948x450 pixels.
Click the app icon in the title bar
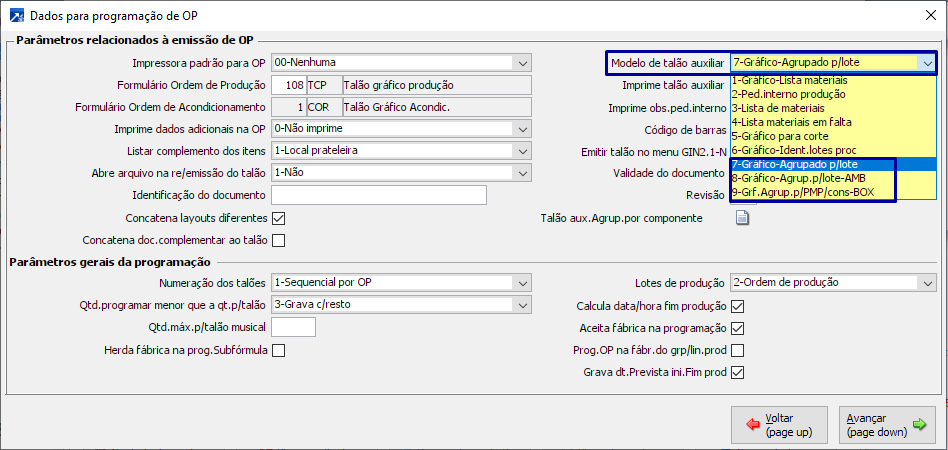point(16,16)
